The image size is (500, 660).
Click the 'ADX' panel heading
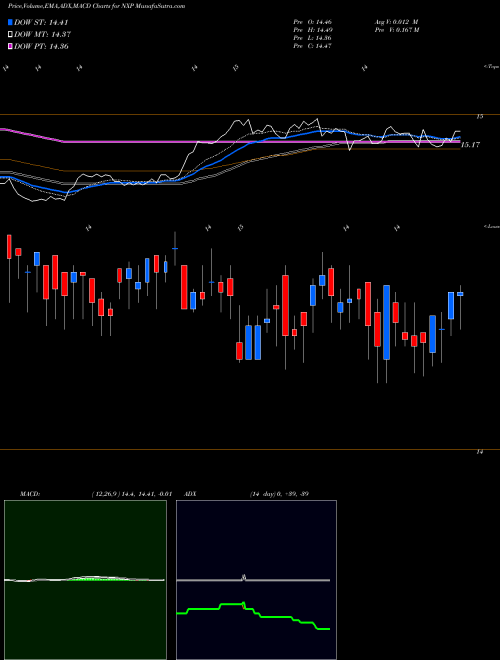click(191, 494)
